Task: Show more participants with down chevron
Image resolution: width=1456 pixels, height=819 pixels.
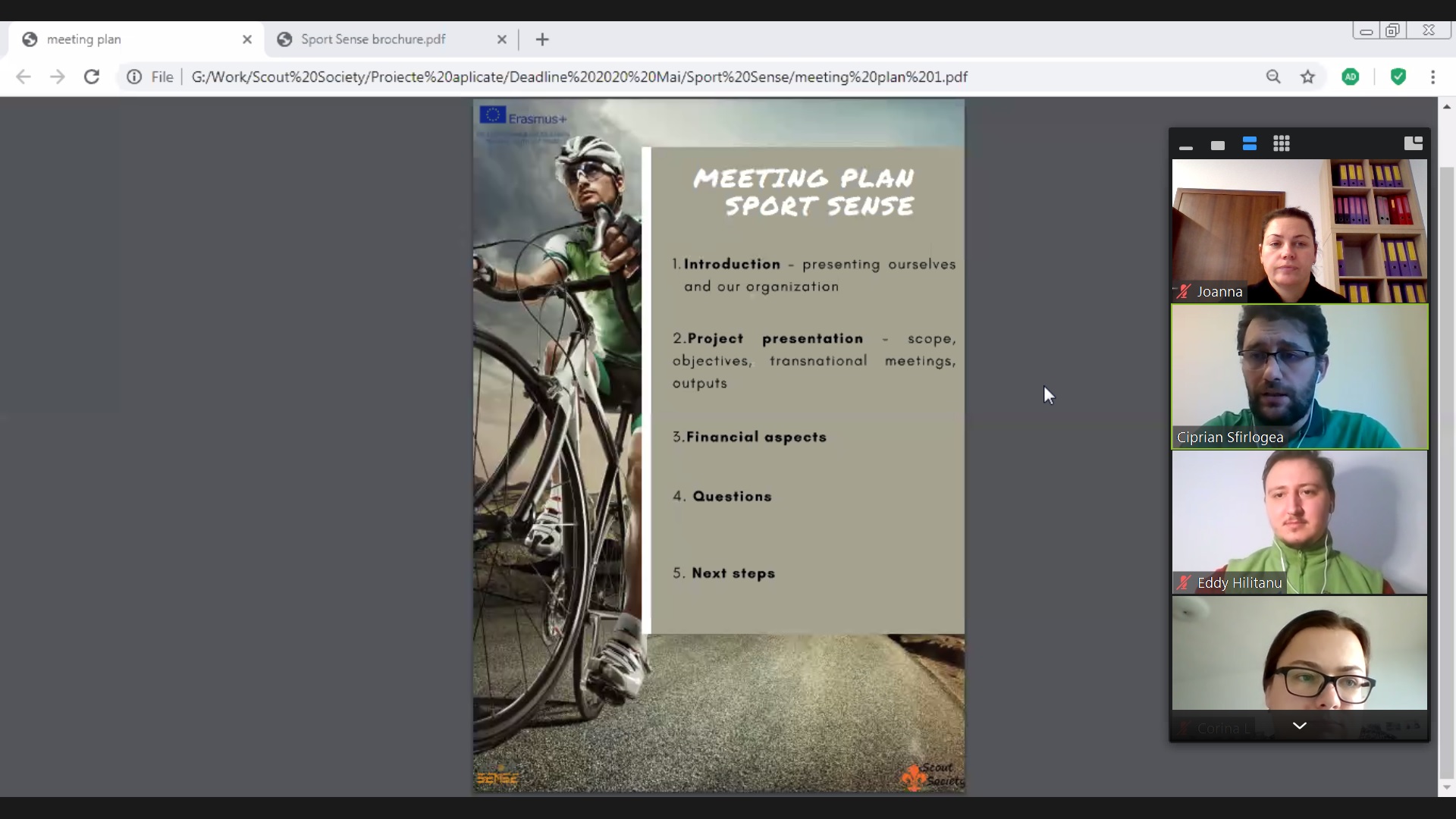Action: 1300,726
